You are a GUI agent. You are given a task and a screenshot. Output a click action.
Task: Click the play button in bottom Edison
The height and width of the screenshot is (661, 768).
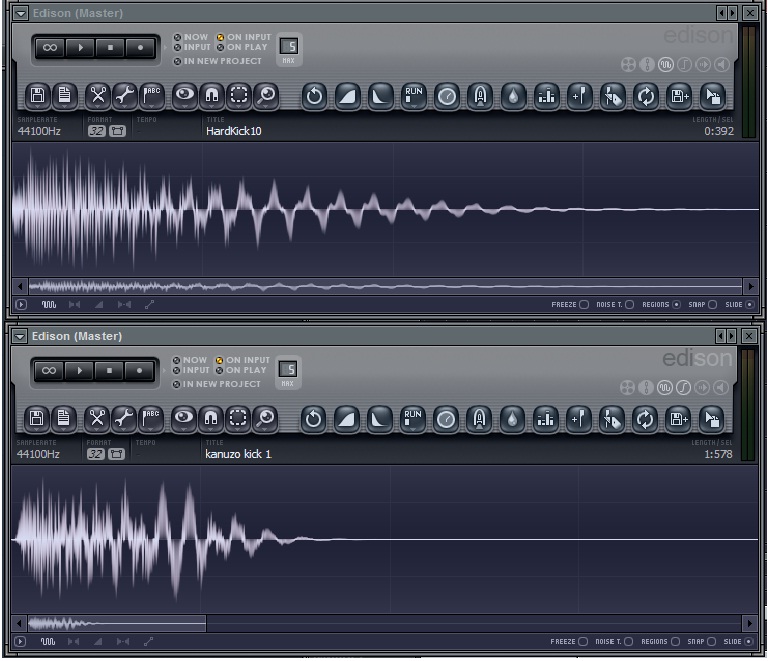(x=79, y=371)
